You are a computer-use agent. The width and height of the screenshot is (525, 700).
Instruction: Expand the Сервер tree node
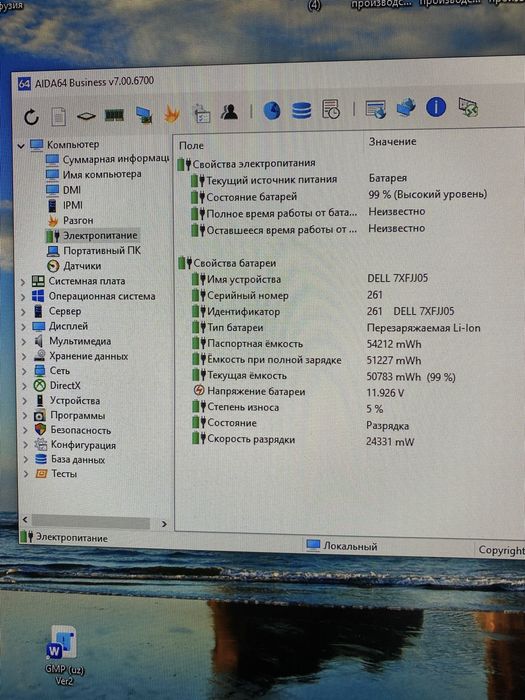(x=24, y=312)
